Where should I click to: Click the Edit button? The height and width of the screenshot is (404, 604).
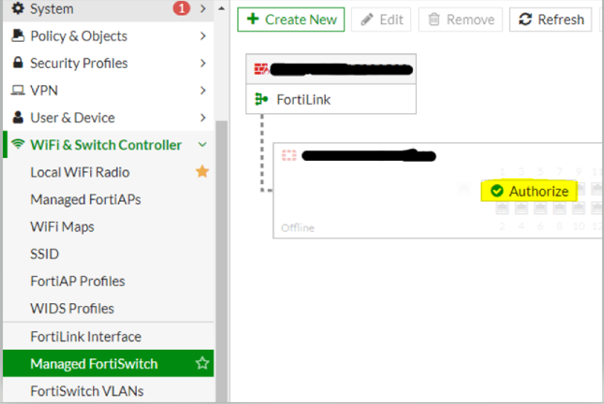pyautogui.click(x=381, y=20)
